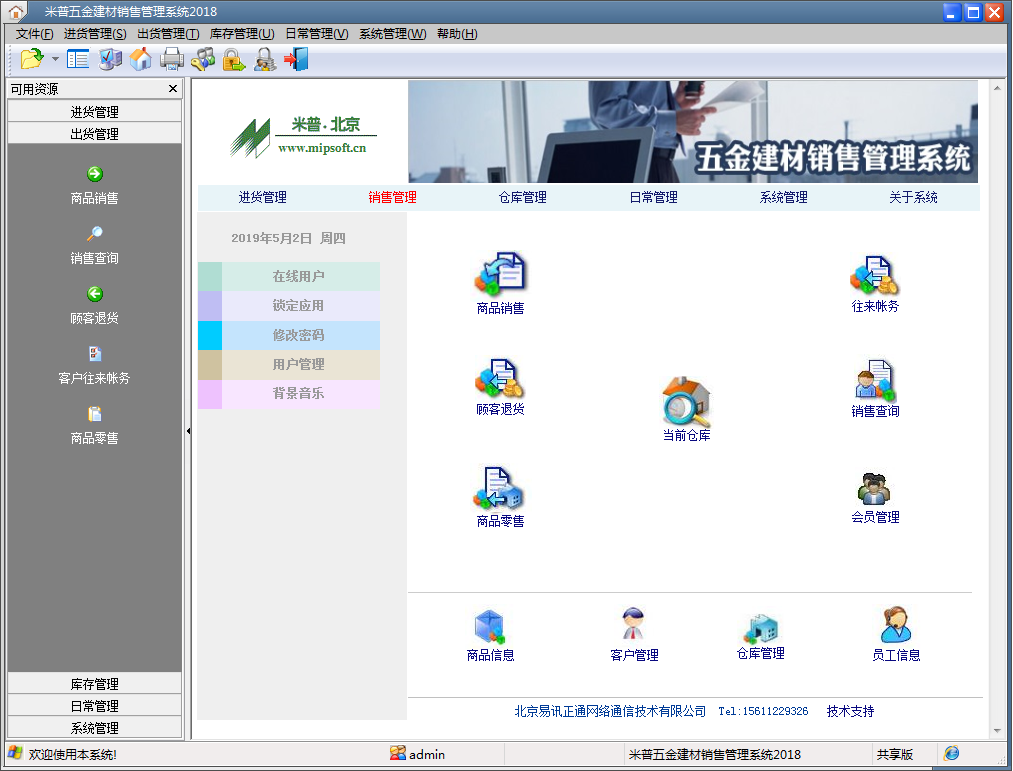Open 商品销售 icon in the main panel

pos(500,273)
